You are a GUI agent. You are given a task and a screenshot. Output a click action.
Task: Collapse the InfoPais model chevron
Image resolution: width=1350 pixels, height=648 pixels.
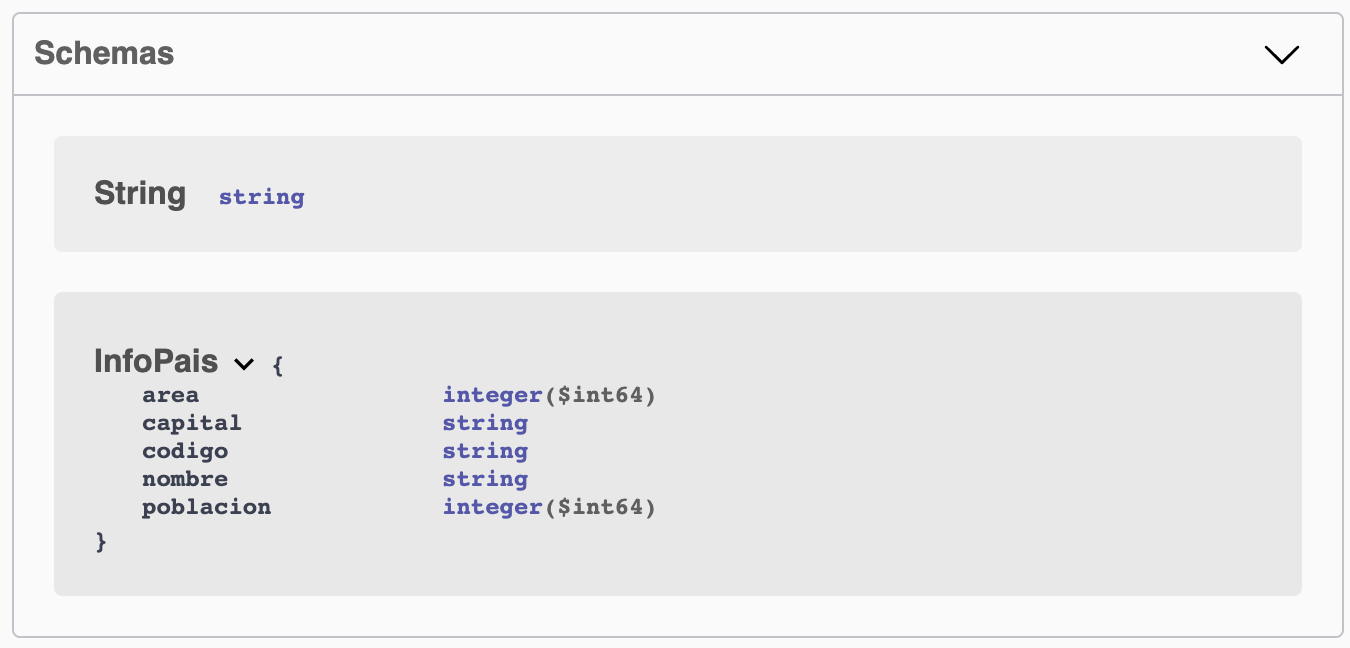244,364
